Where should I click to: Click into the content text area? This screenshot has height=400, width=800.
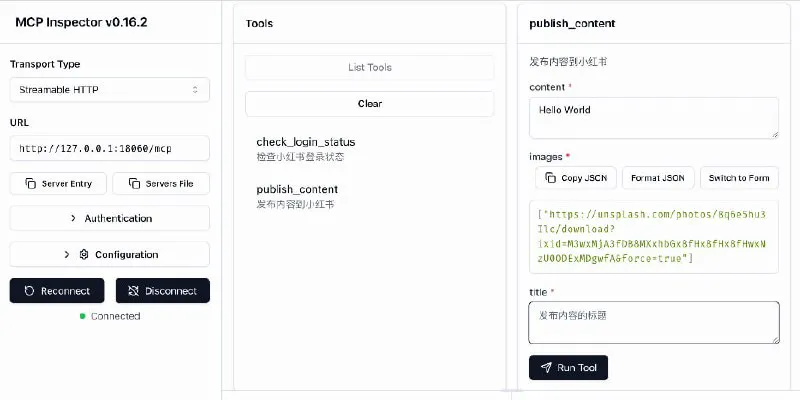point(653,117)
